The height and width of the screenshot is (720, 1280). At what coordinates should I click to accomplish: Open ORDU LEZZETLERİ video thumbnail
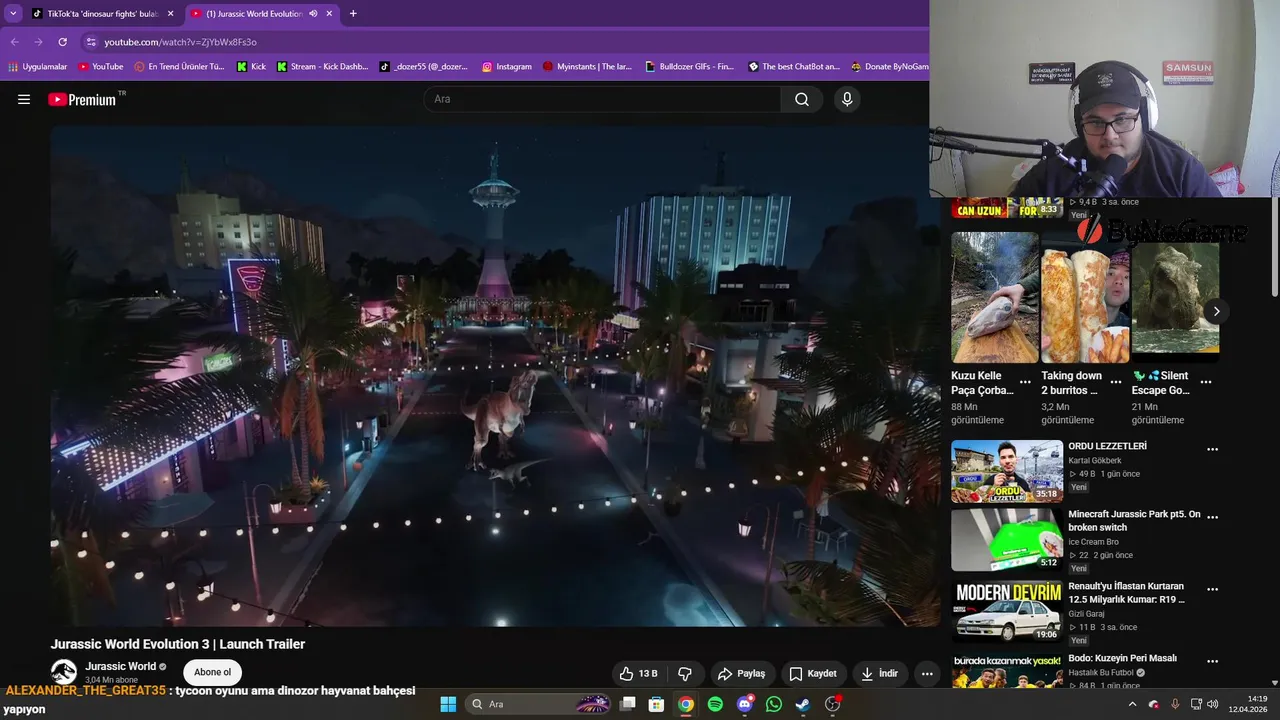click(1007, 471)
